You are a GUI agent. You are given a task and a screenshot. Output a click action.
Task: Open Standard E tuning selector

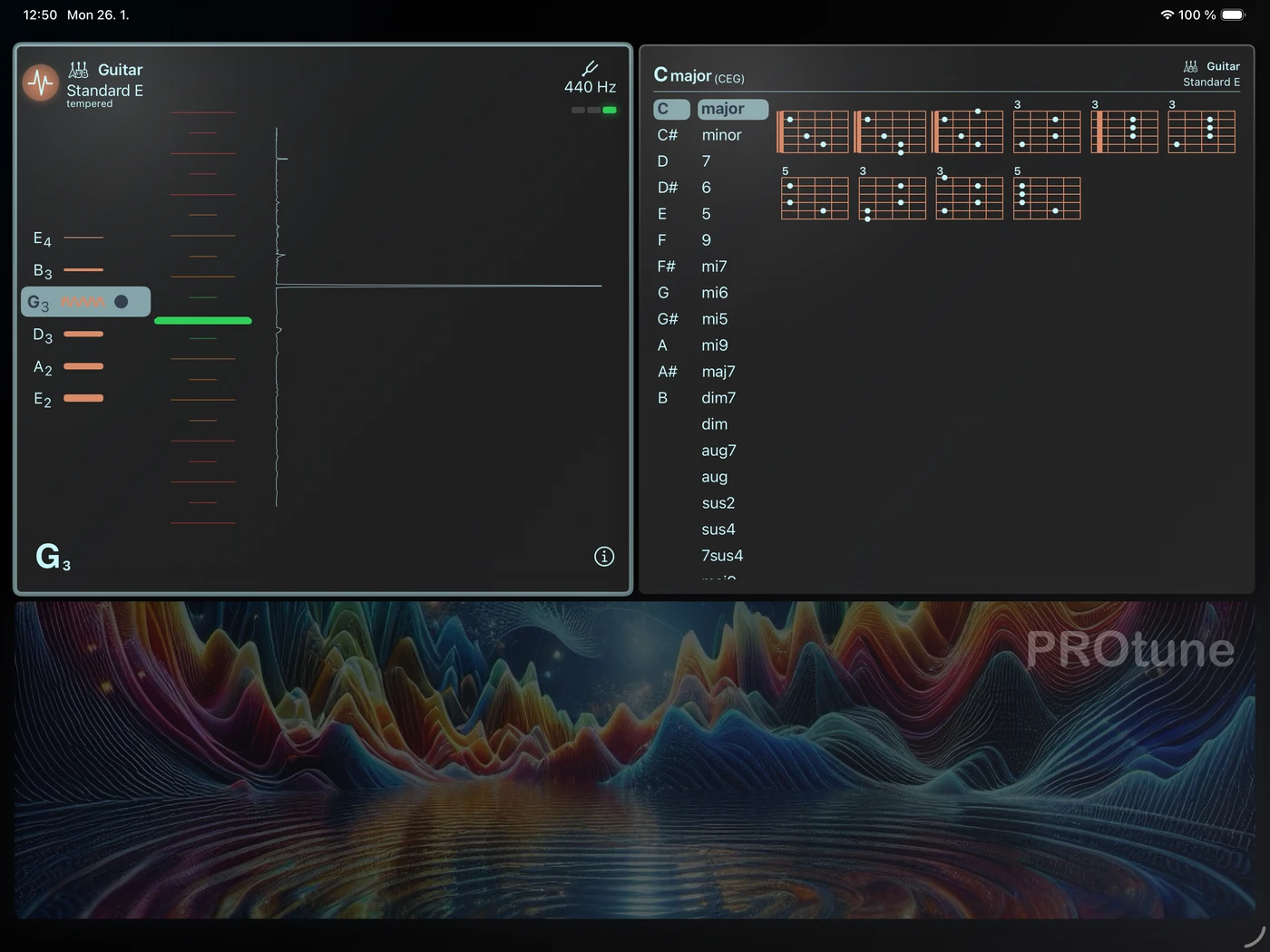(105, 91)
